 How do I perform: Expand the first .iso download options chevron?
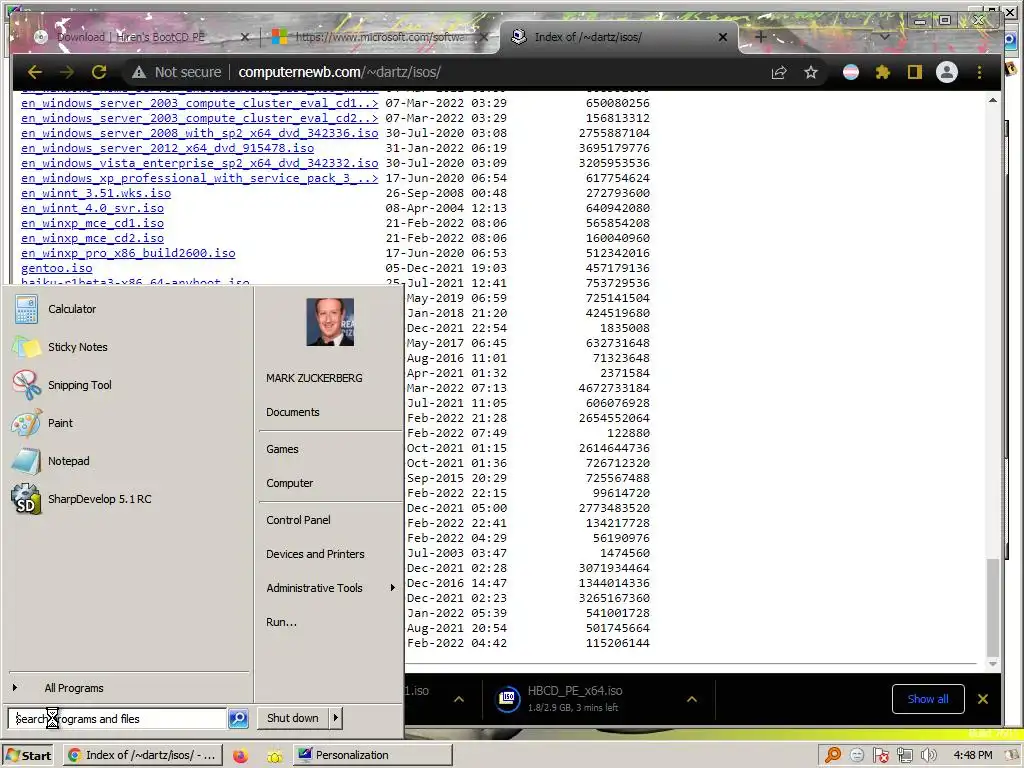(458, 699)
